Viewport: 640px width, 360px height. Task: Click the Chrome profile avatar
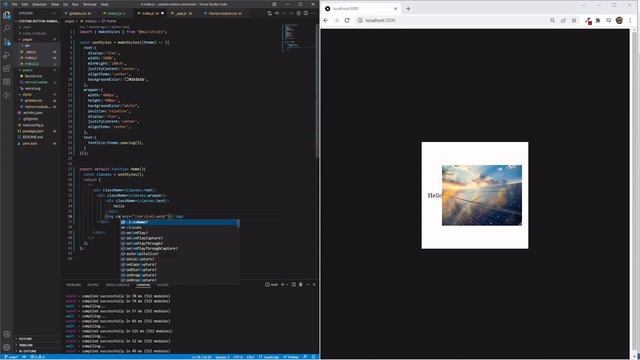(x=619, y=20)
